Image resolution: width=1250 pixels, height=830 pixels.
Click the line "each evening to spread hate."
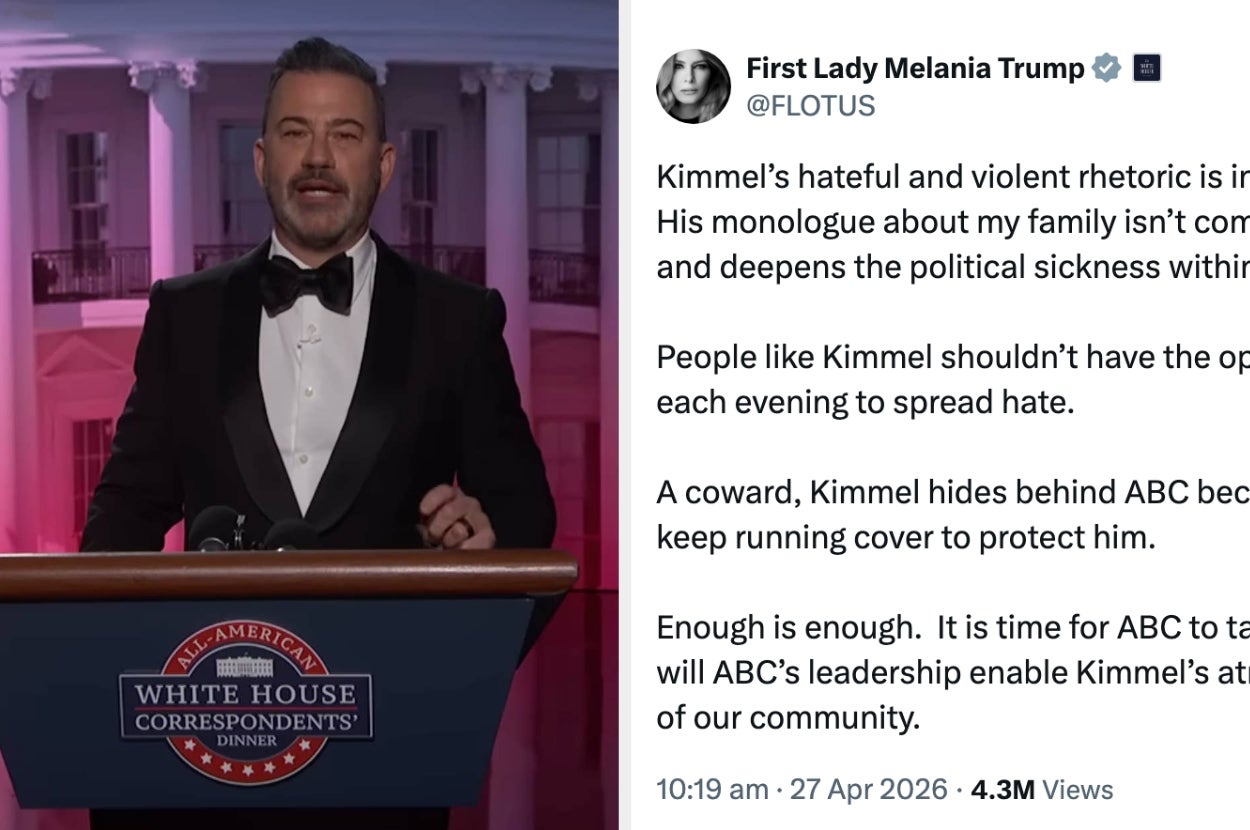(865, 403)
